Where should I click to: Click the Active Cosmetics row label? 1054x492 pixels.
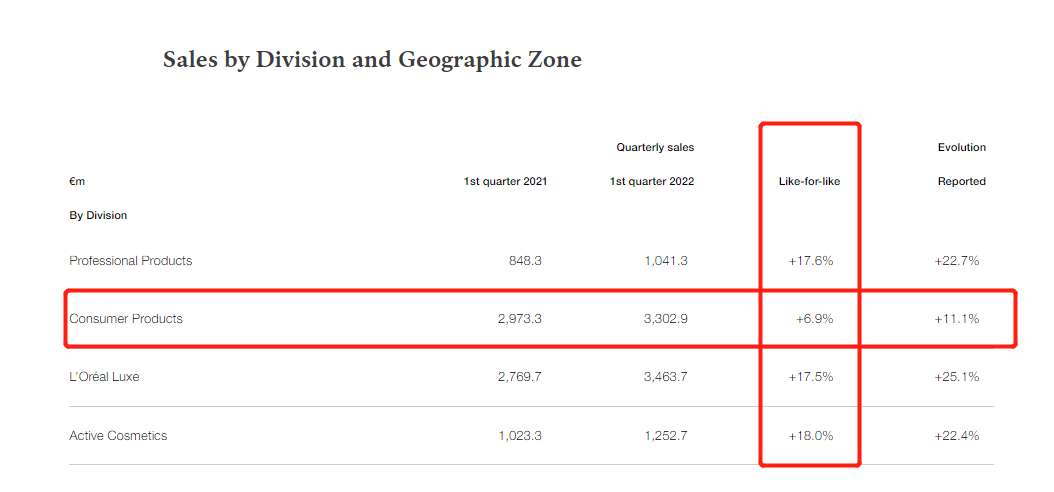tap(118, 436)
